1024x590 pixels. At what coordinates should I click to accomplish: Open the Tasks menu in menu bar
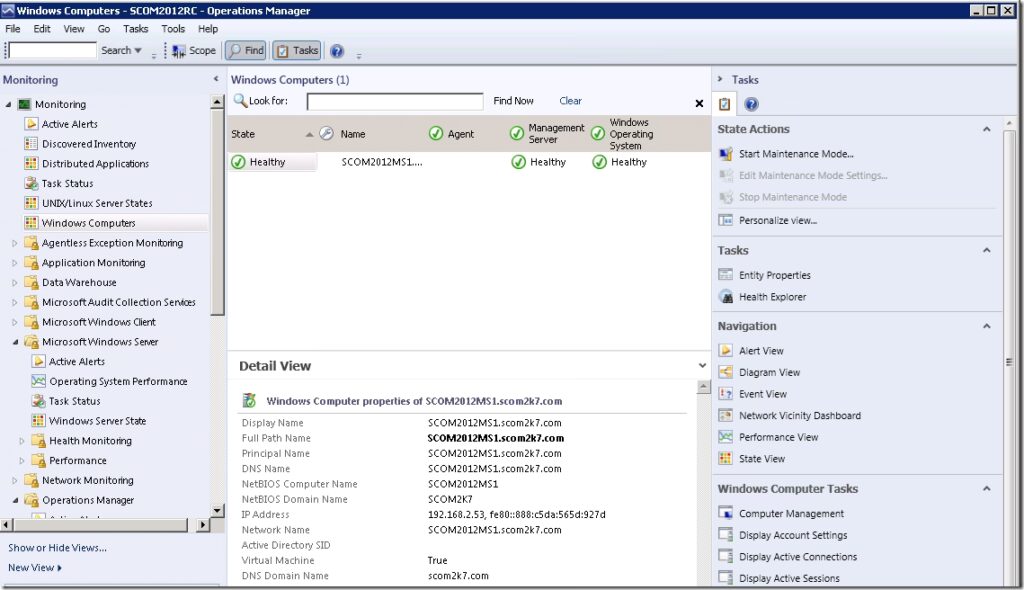(x=136, y=29)
